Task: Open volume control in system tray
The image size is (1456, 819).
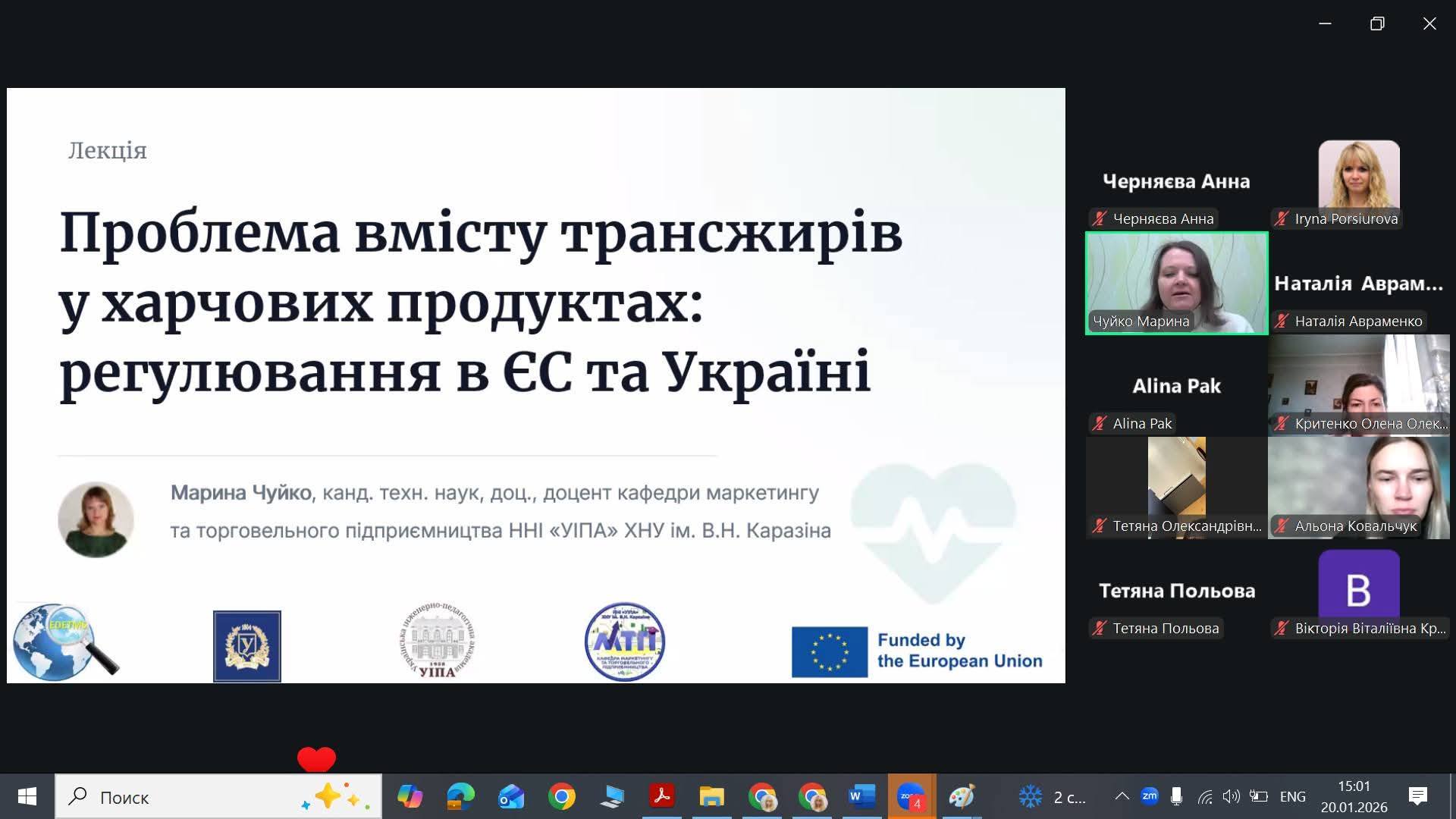Action: [x=1231, y=796]
